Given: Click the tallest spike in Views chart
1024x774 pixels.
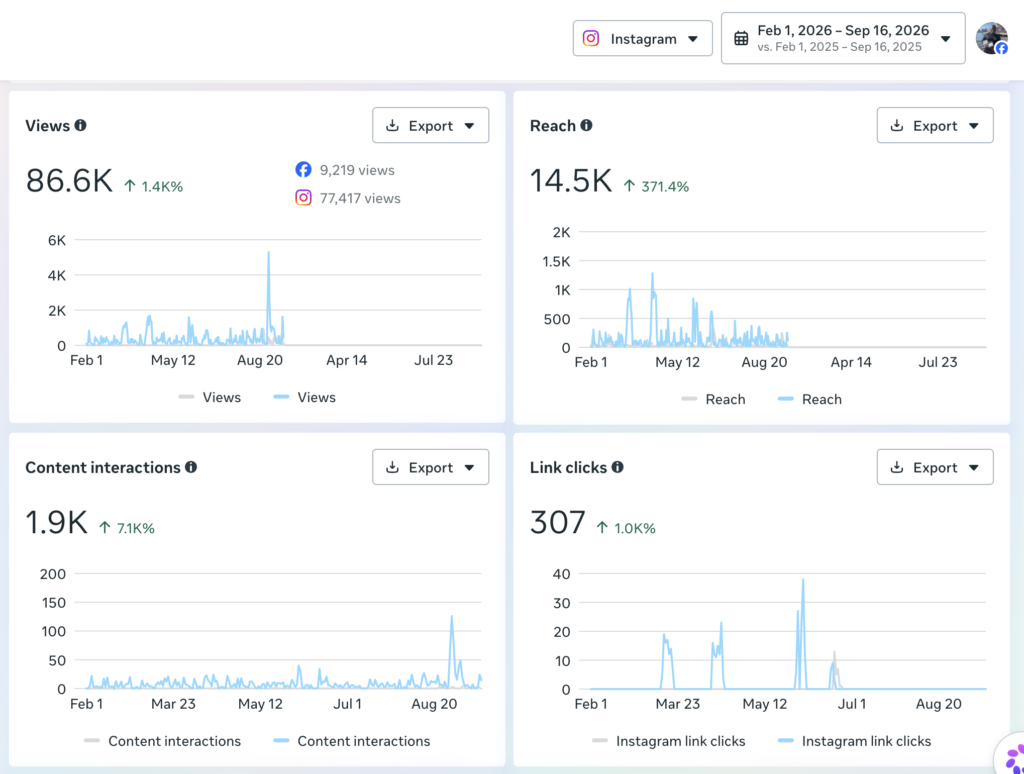Looking at the screenshot, I should pyautogui.click(x=268, y=253).
